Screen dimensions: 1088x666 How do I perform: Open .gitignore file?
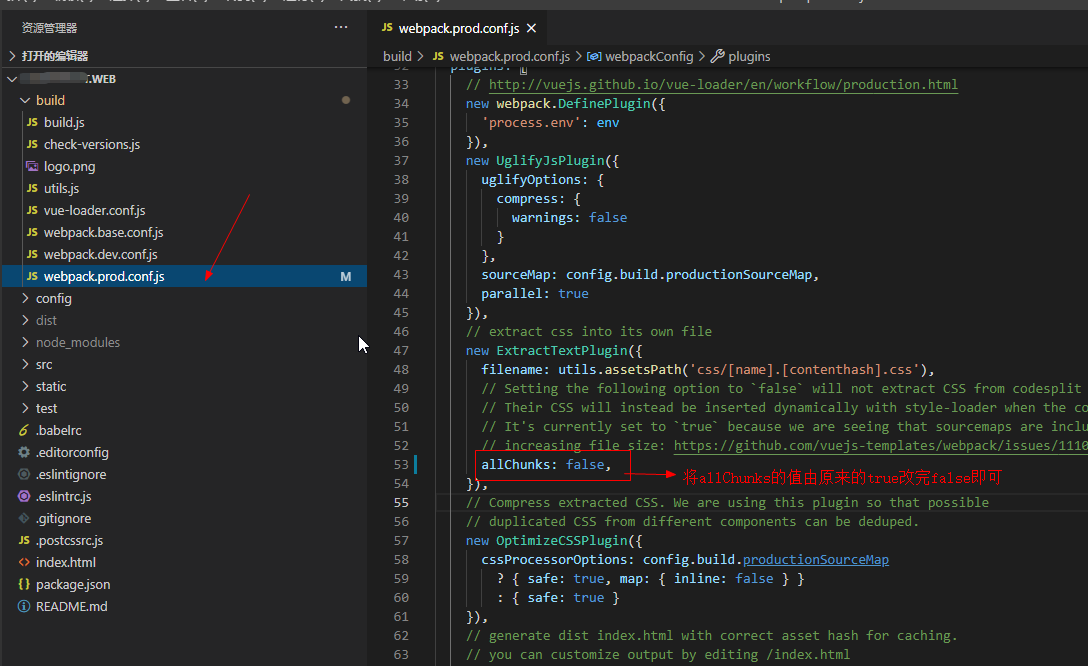tap(63, 518)
